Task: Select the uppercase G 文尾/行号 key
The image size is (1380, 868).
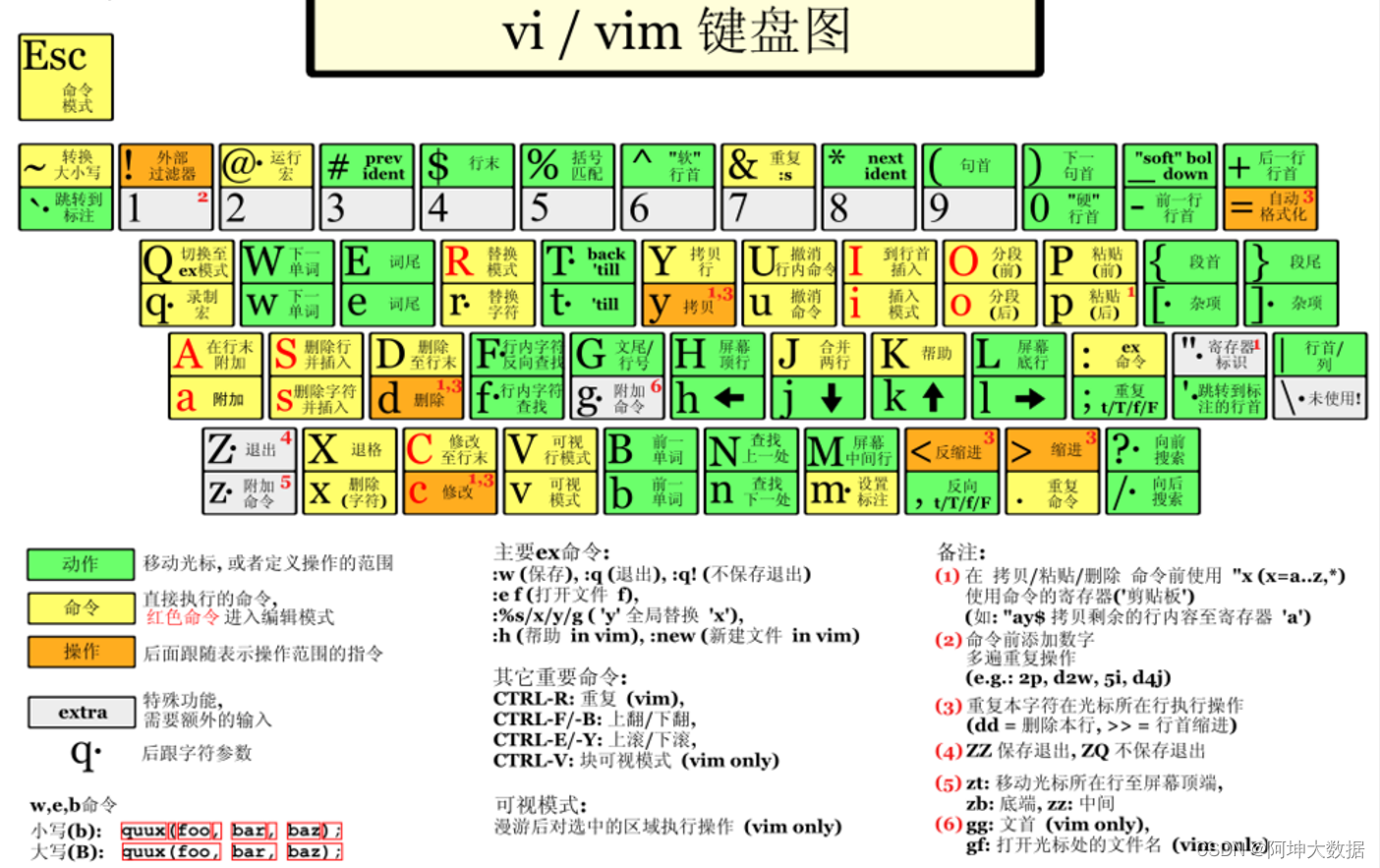Action: coord(617,354)
